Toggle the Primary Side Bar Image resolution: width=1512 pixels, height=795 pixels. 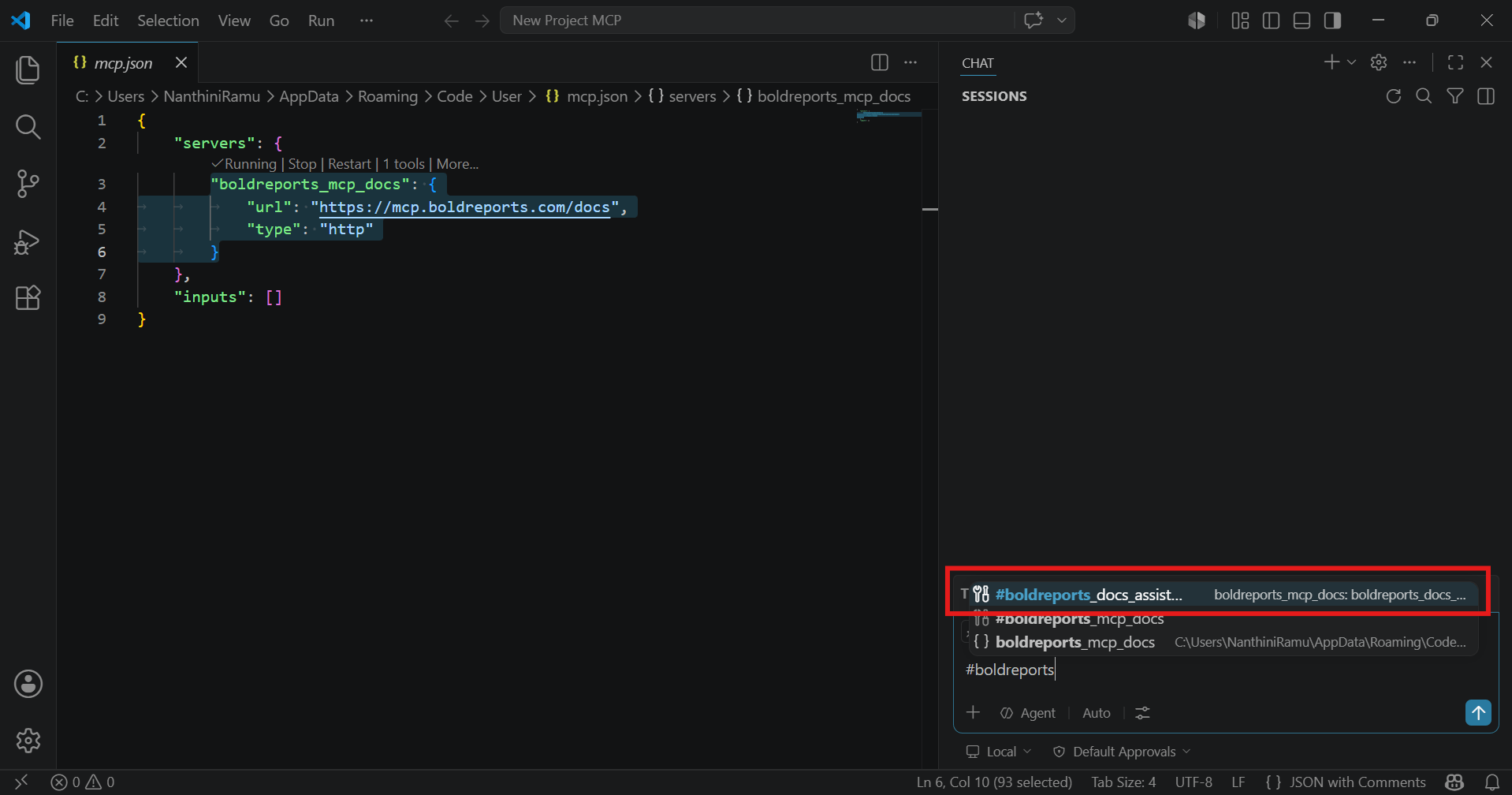tap(1271, 21)
